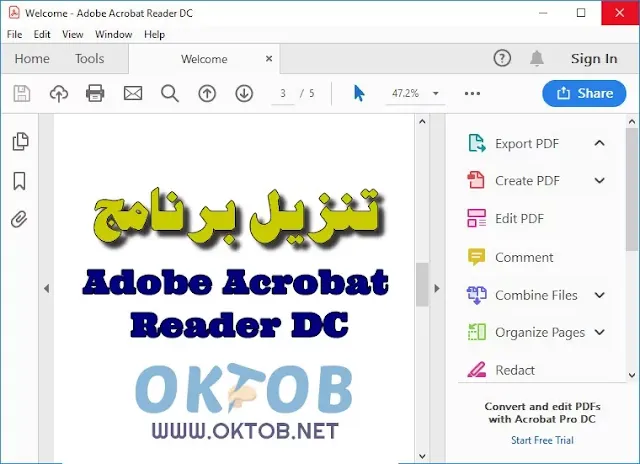This screenshot has width=640, height=464.
Task: Click the Share button
Action: pyautogui.click(x=584, y=93)
